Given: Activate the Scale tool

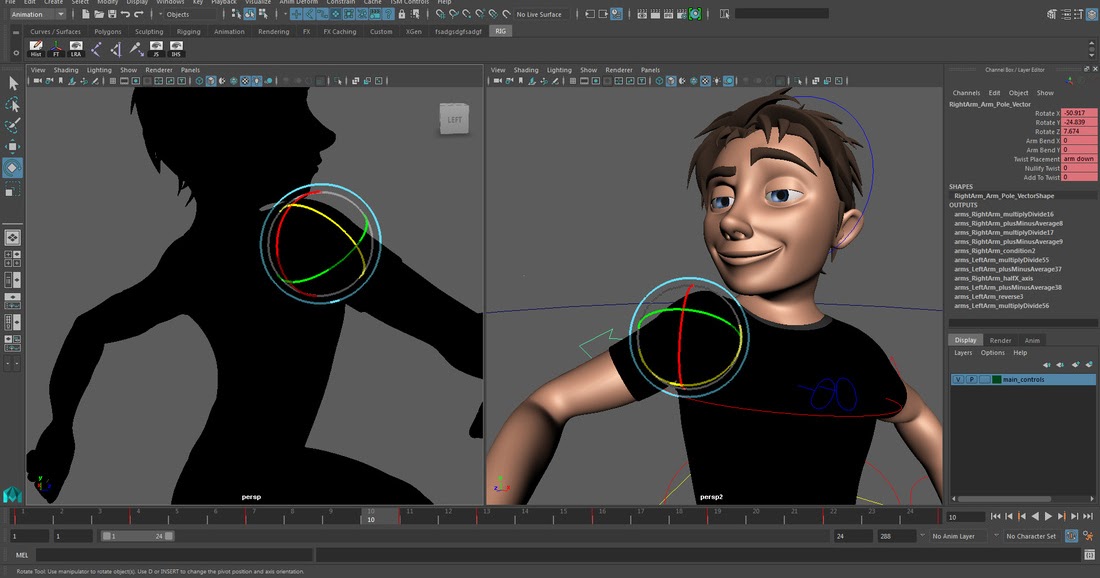Looking at the screenshot, I should coord(13,189).
